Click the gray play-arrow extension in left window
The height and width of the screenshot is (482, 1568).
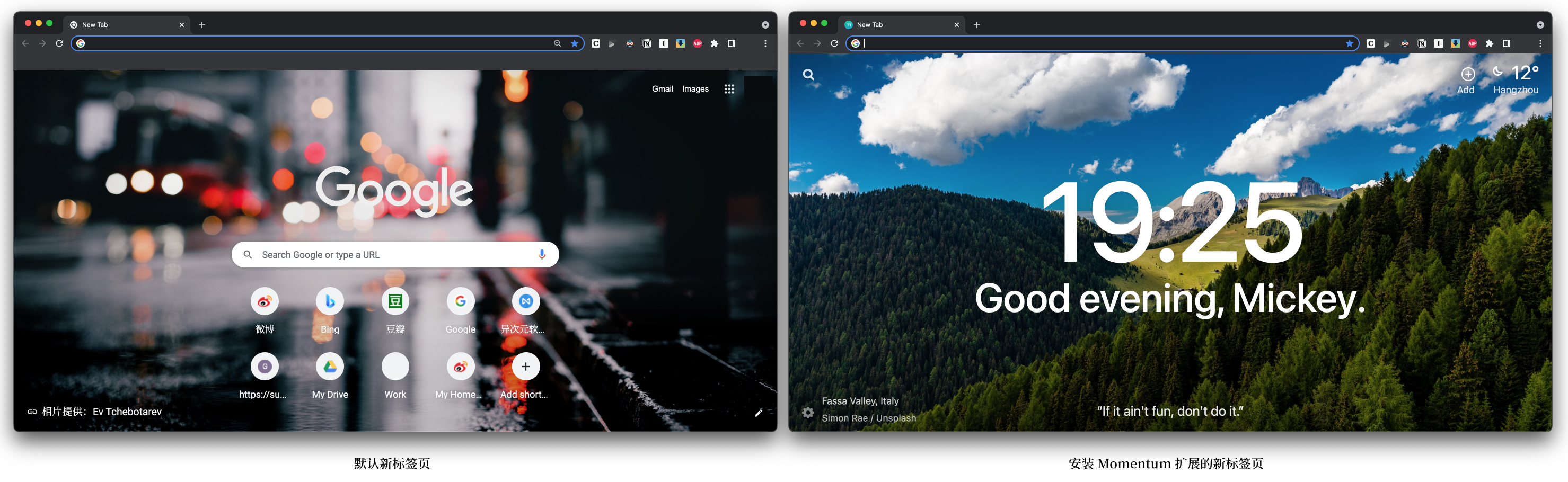pyautogui.click(x=612, y=43)
